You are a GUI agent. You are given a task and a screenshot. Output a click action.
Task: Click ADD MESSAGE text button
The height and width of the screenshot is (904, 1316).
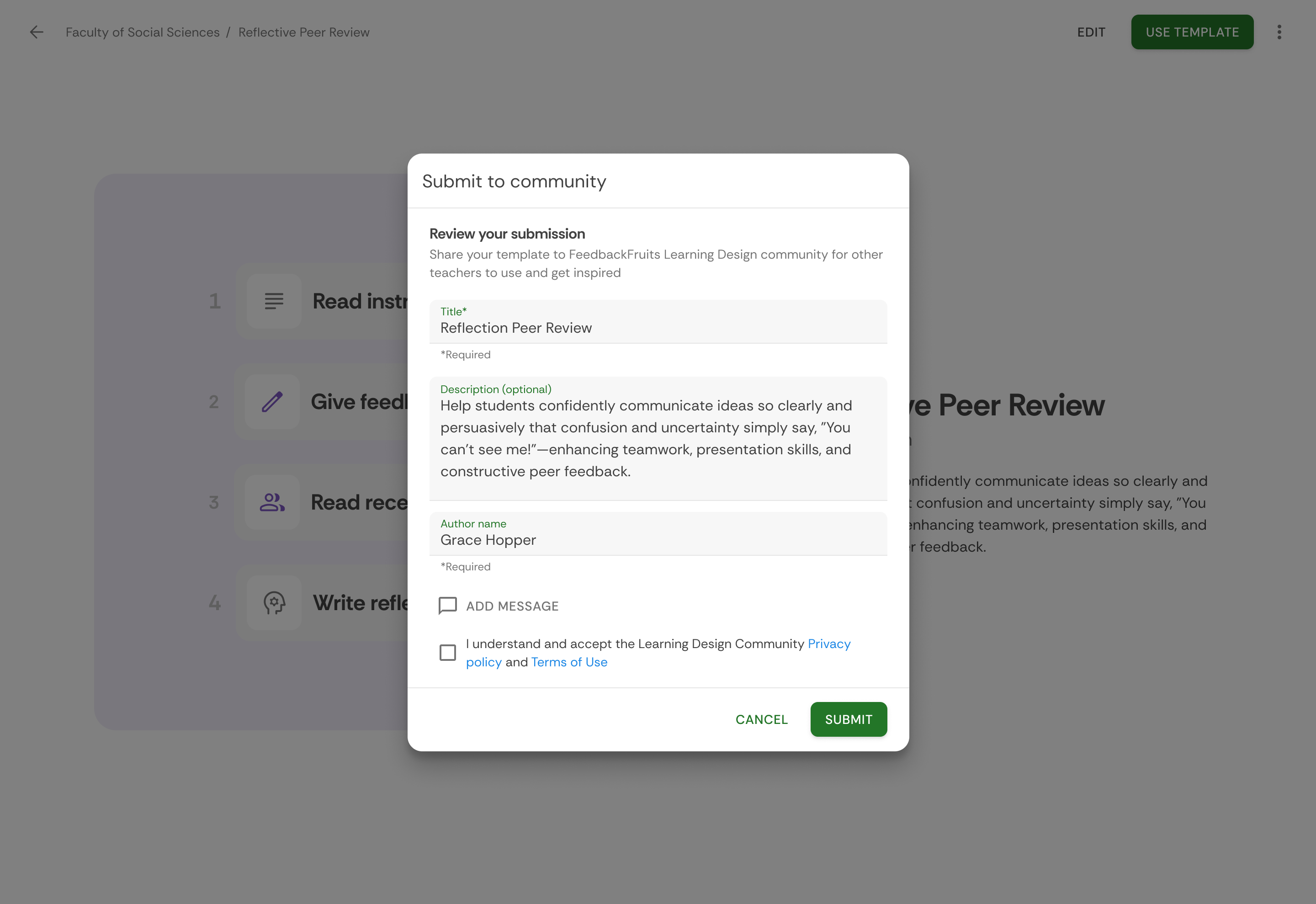512,606
